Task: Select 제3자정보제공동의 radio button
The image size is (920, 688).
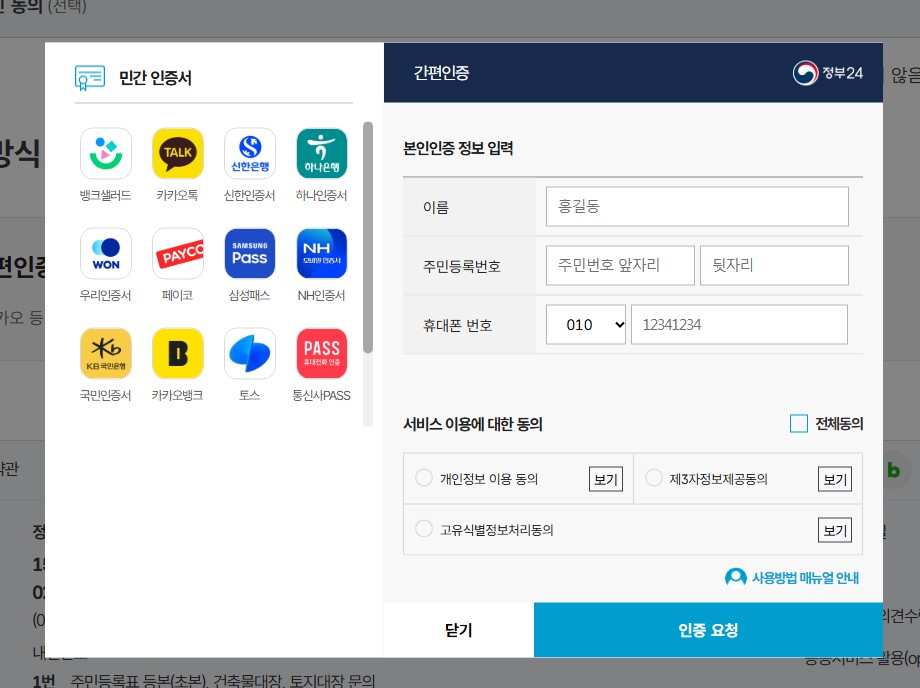Action: tap(654, 478)
